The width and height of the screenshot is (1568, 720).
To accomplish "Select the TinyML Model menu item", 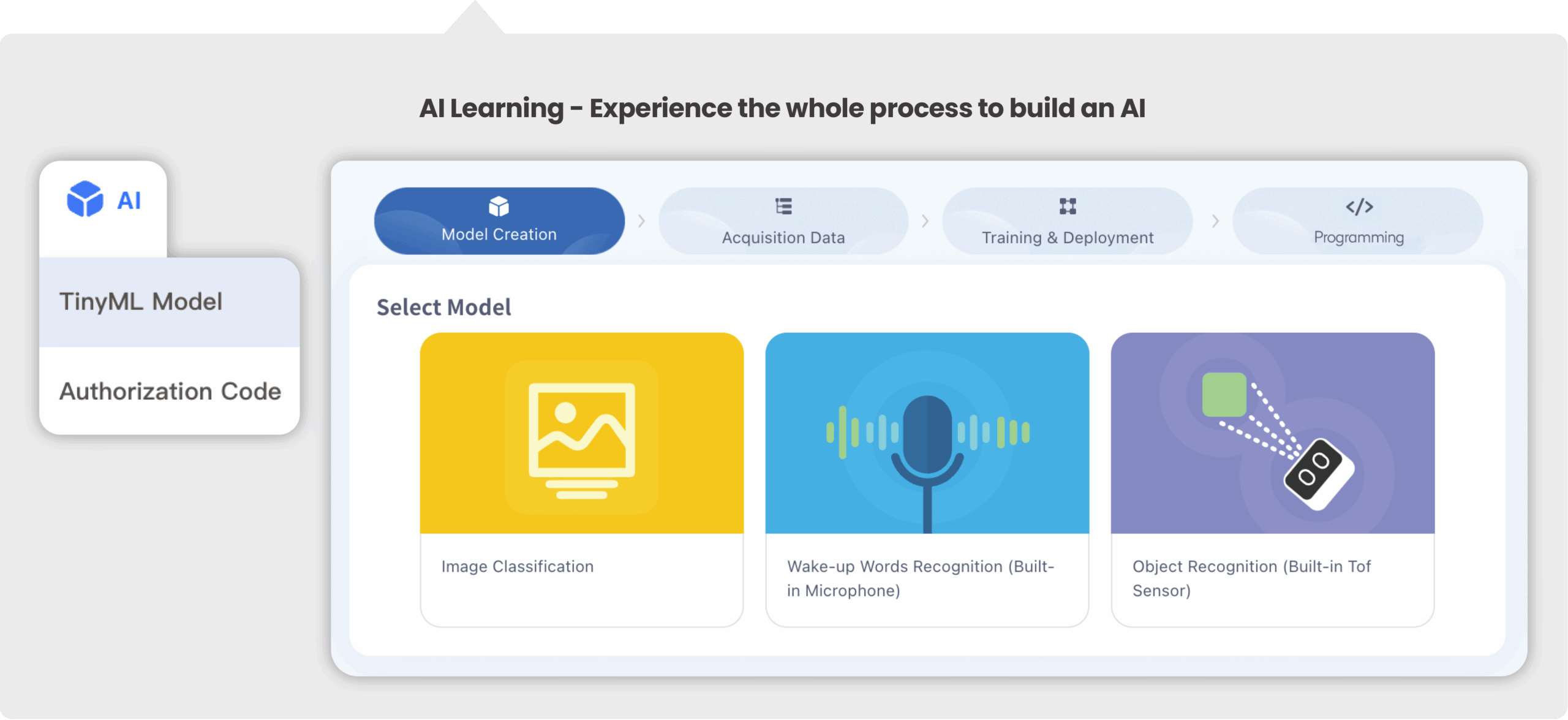I will [x=170, y=302].
